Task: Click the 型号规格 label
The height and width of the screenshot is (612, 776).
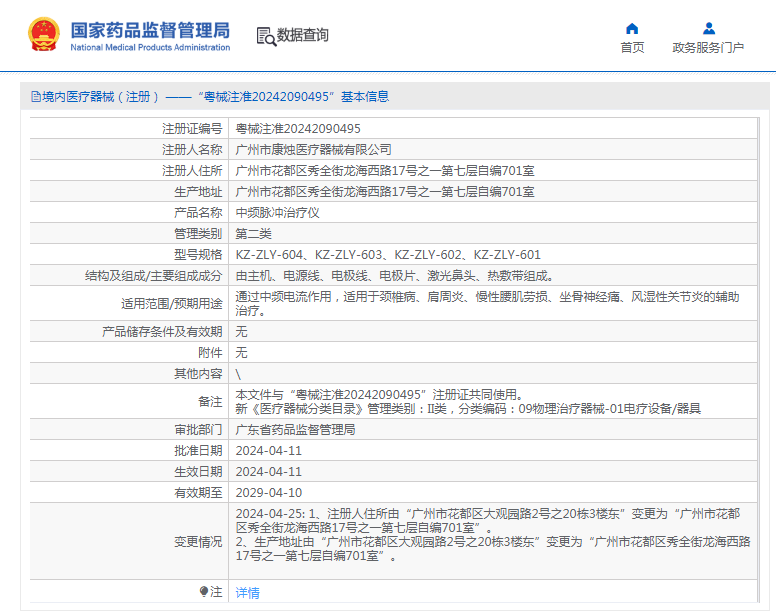Action: point(198,255)
